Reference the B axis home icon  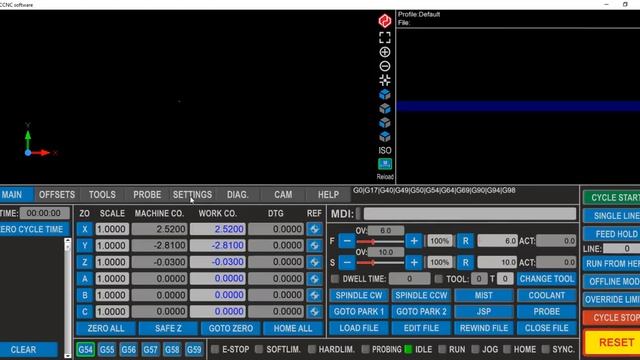tap(314, 295)
